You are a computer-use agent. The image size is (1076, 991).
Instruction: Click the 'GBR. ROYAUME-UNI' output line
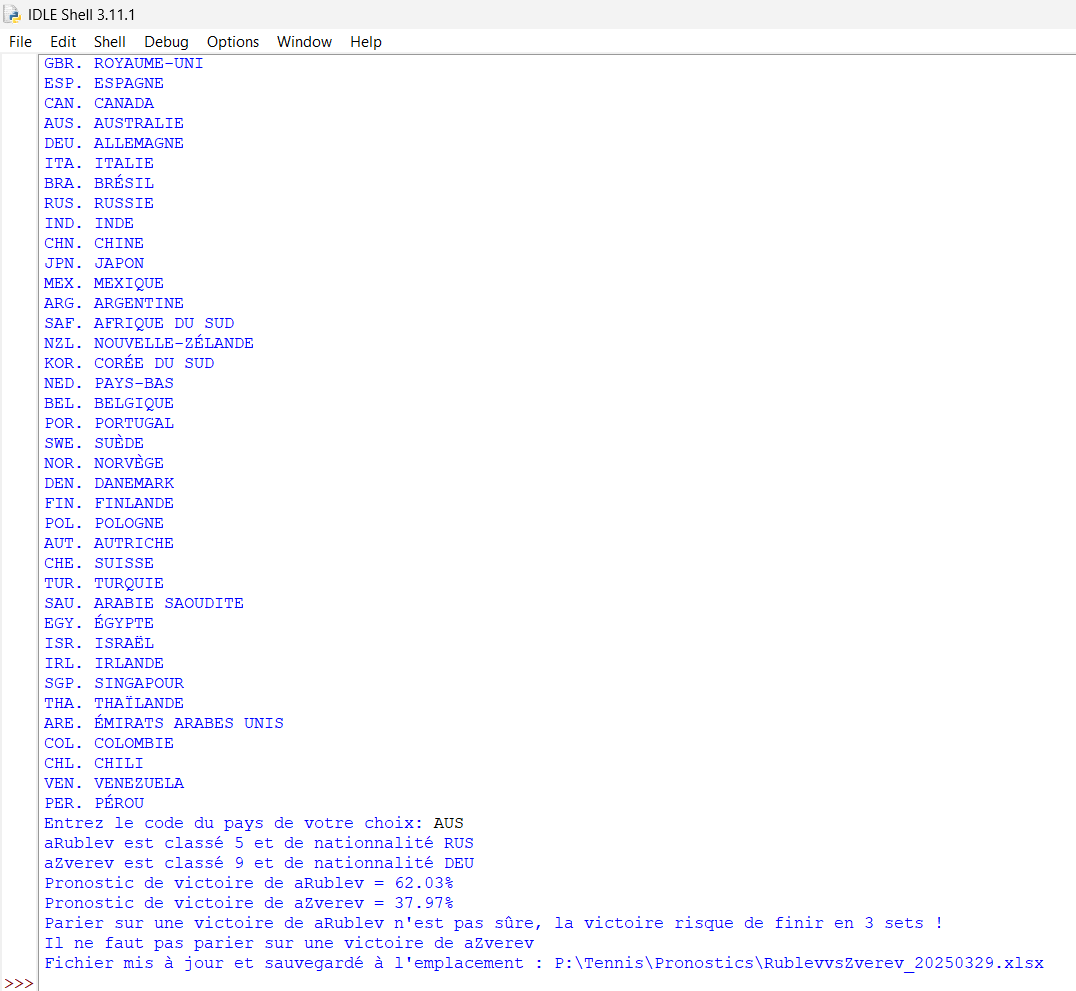click(123, 63)
